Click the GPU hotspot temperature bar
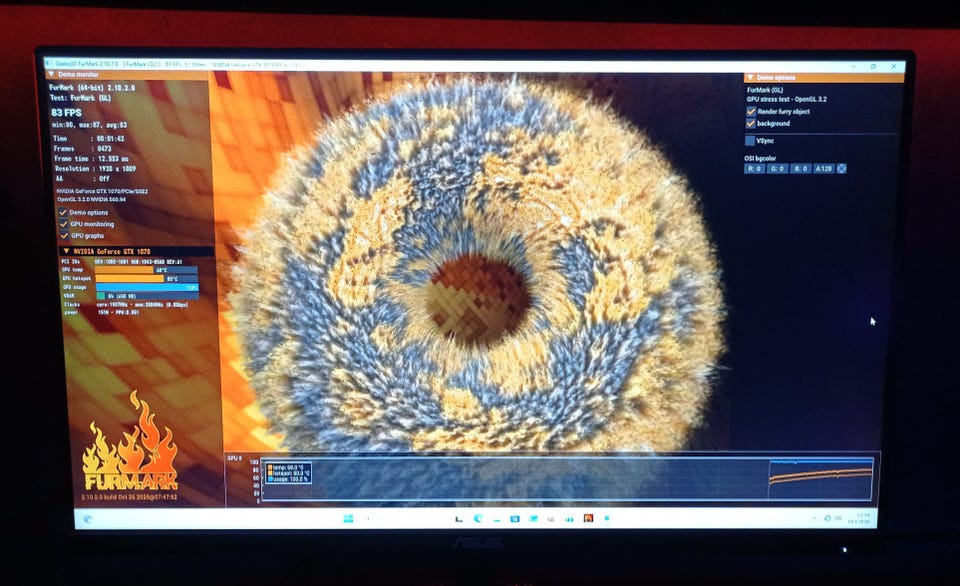960x586 pixels. [x=146, y=279]
